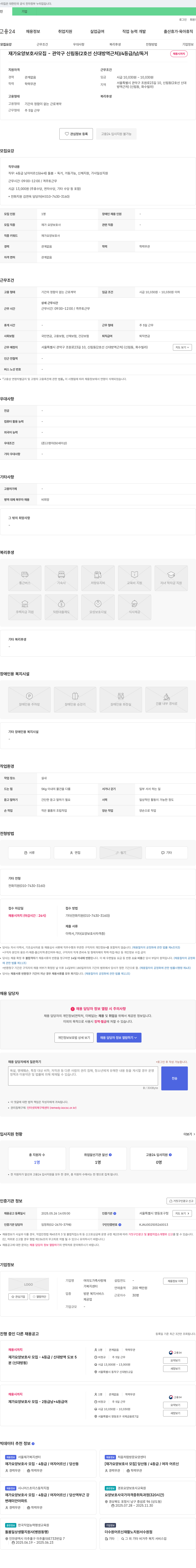Click the 교육비 지원 welfare icon
196x1568 pixels.
coord(135,578)
